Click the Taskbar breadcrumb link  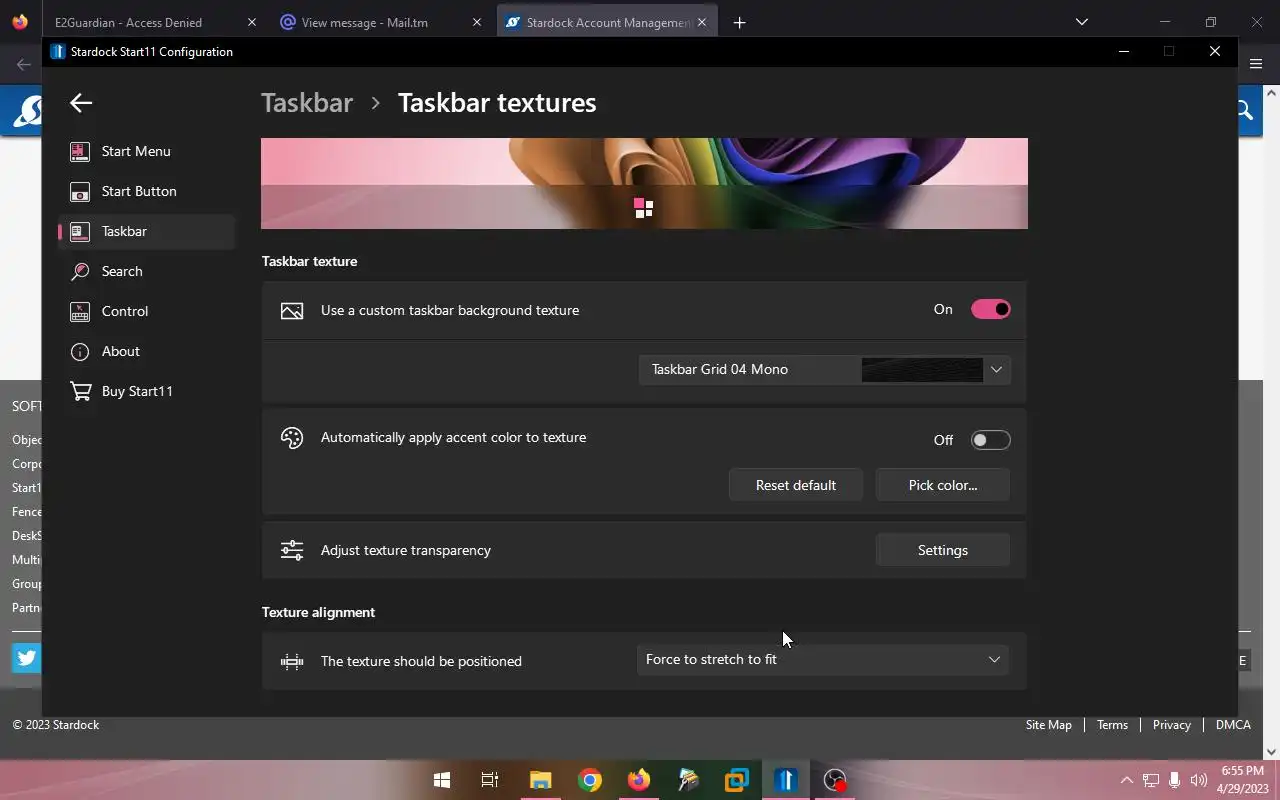[307, 103]
